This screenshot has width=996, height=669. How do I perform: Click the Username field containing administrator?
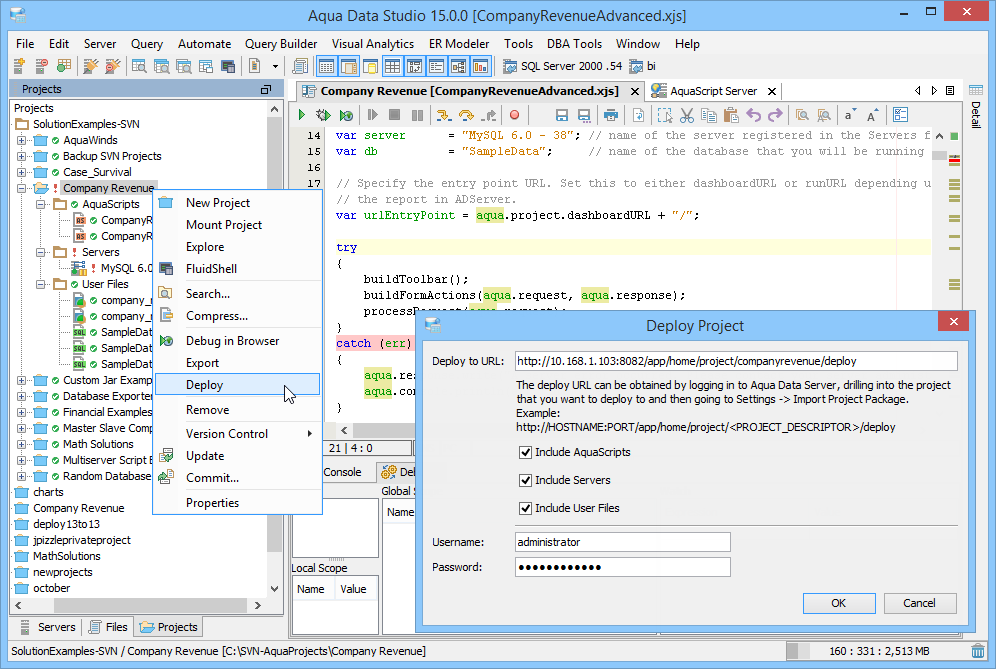622,542
